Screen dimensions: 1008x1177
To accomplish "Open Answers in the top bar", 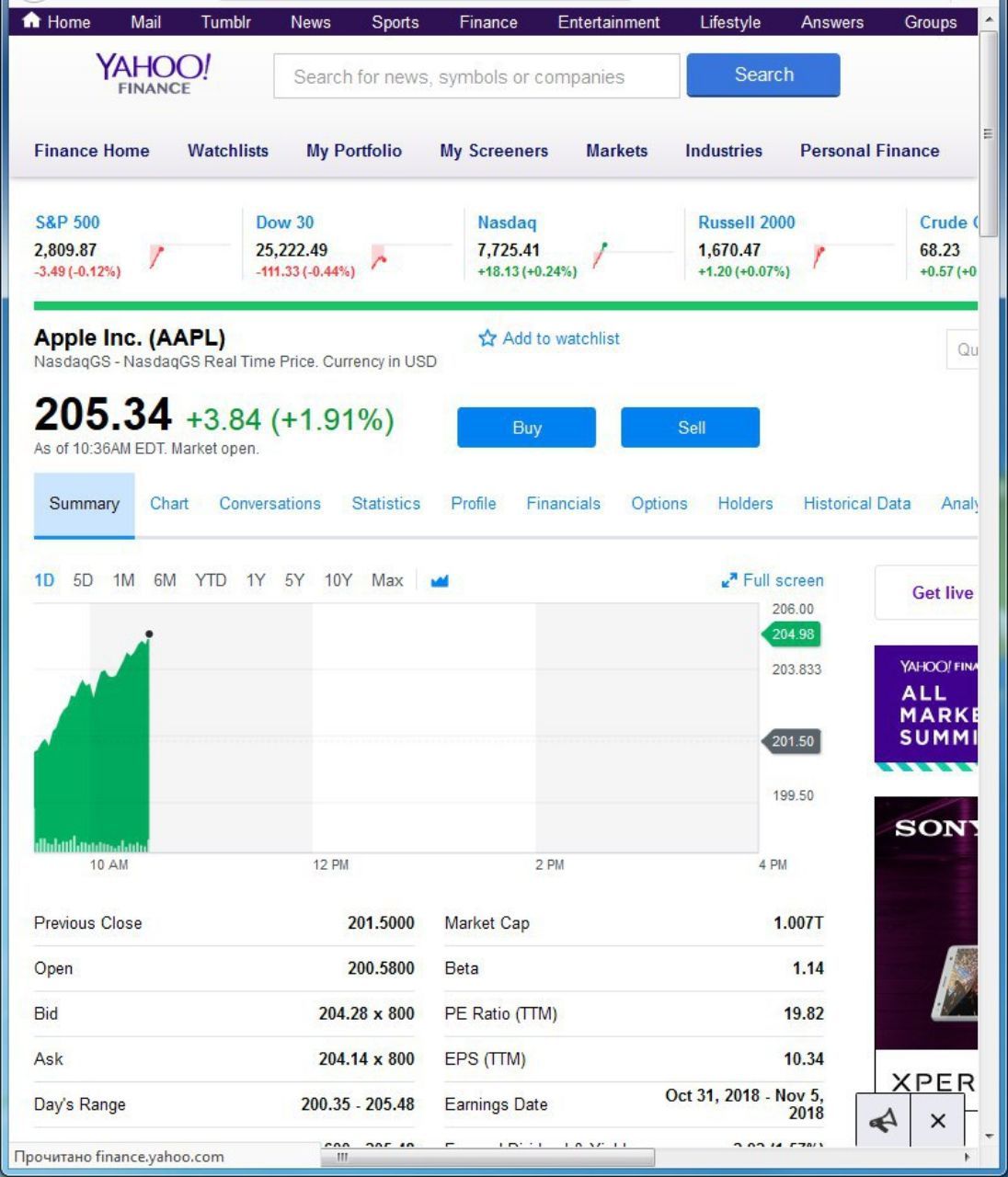I will coord(832,22).
